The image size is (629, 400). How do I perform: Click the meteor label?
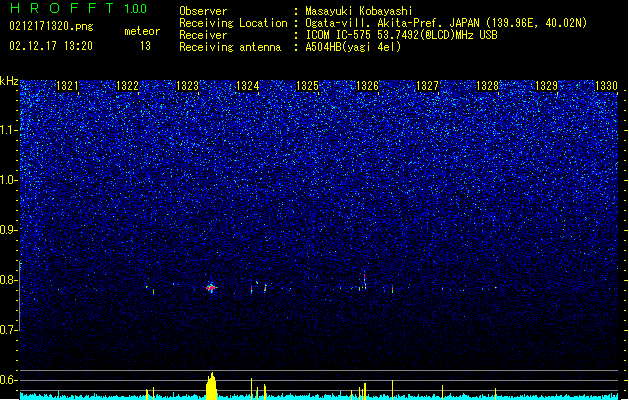[142, 31]
